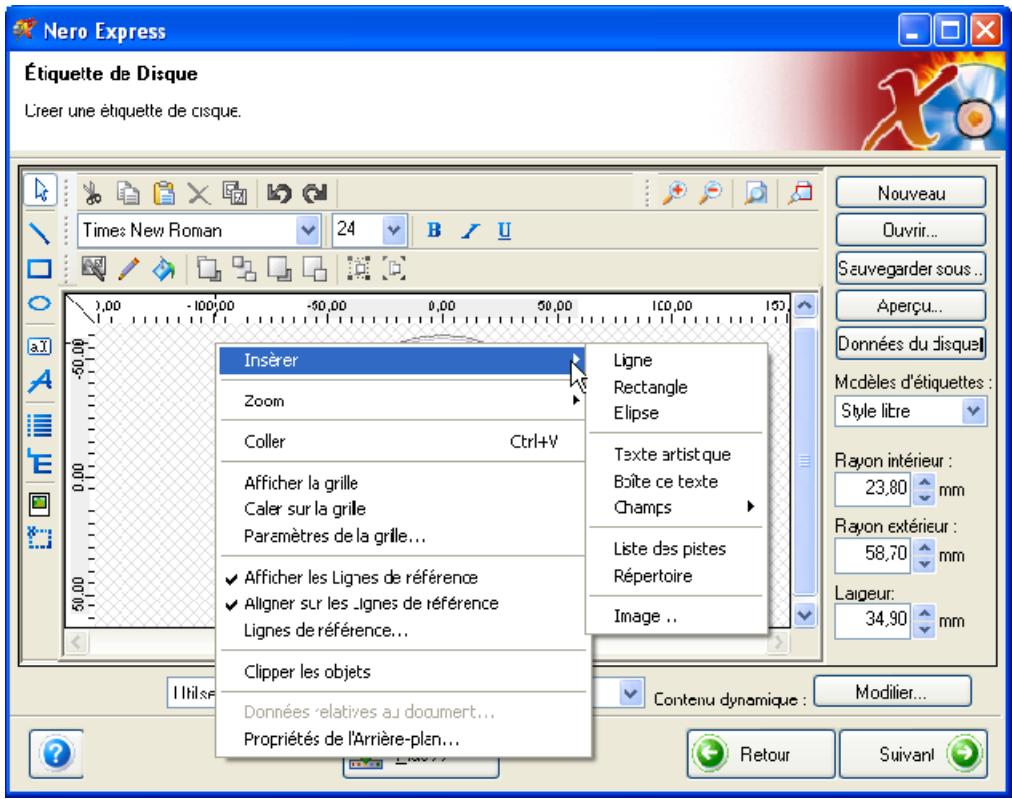Image resolution: width=1012 pixels, height=799 pixels.
Task: Open dropdown left of Contenu dynamique
Action: pyautogui.click(x=631, y=694)
